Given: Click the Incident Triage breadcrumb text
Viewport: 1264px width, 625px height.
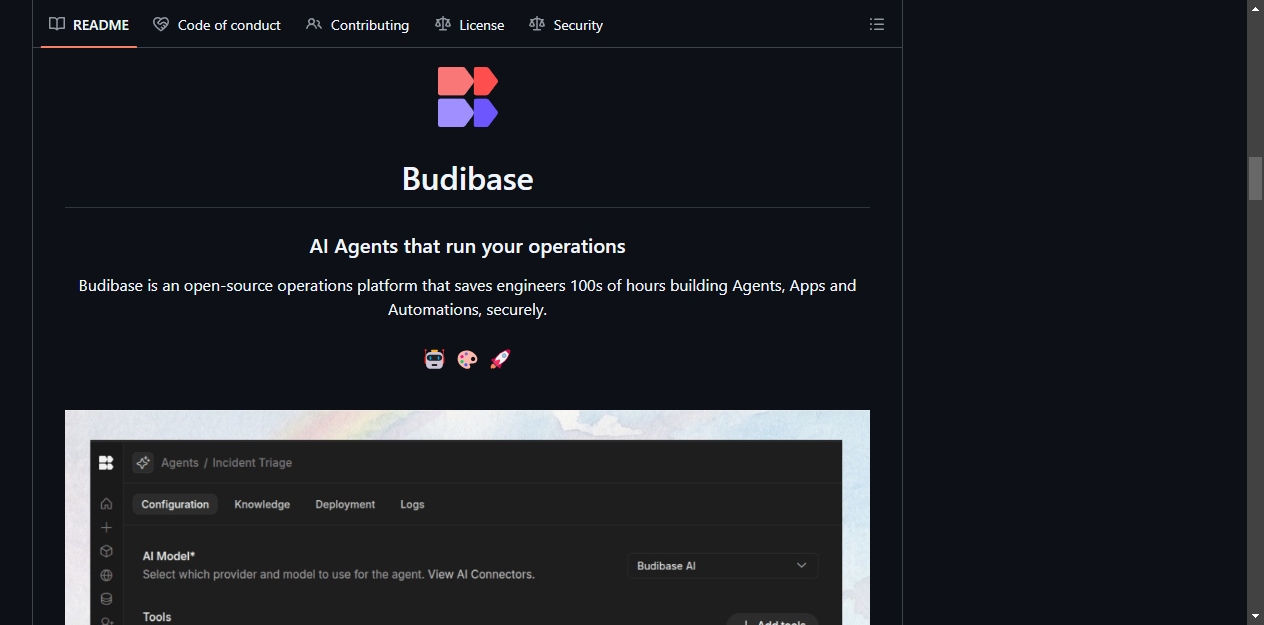Looking at the screenshot, I should pyautogui.click(x=252, y=463).
